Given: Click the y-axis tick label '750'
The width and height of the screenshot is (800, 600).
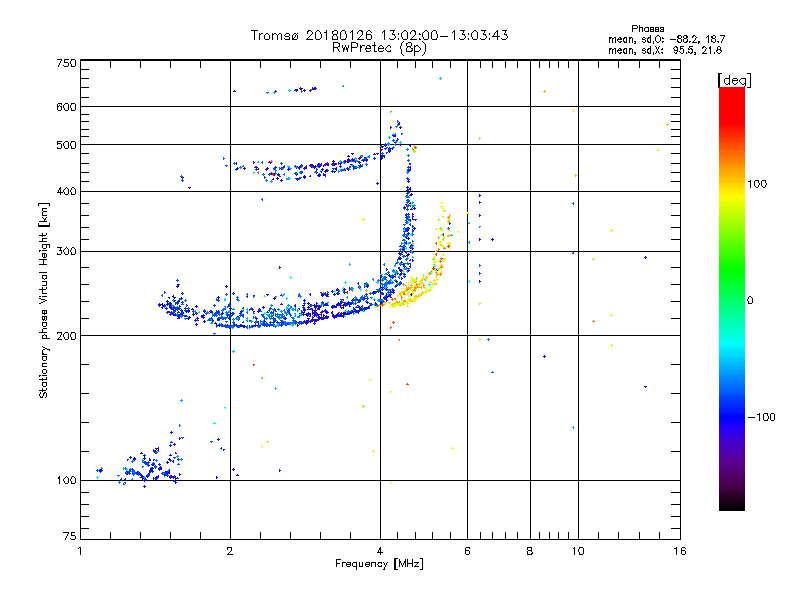Looking at the screenshot, I should pyautogui.click(x=66, y=63).
